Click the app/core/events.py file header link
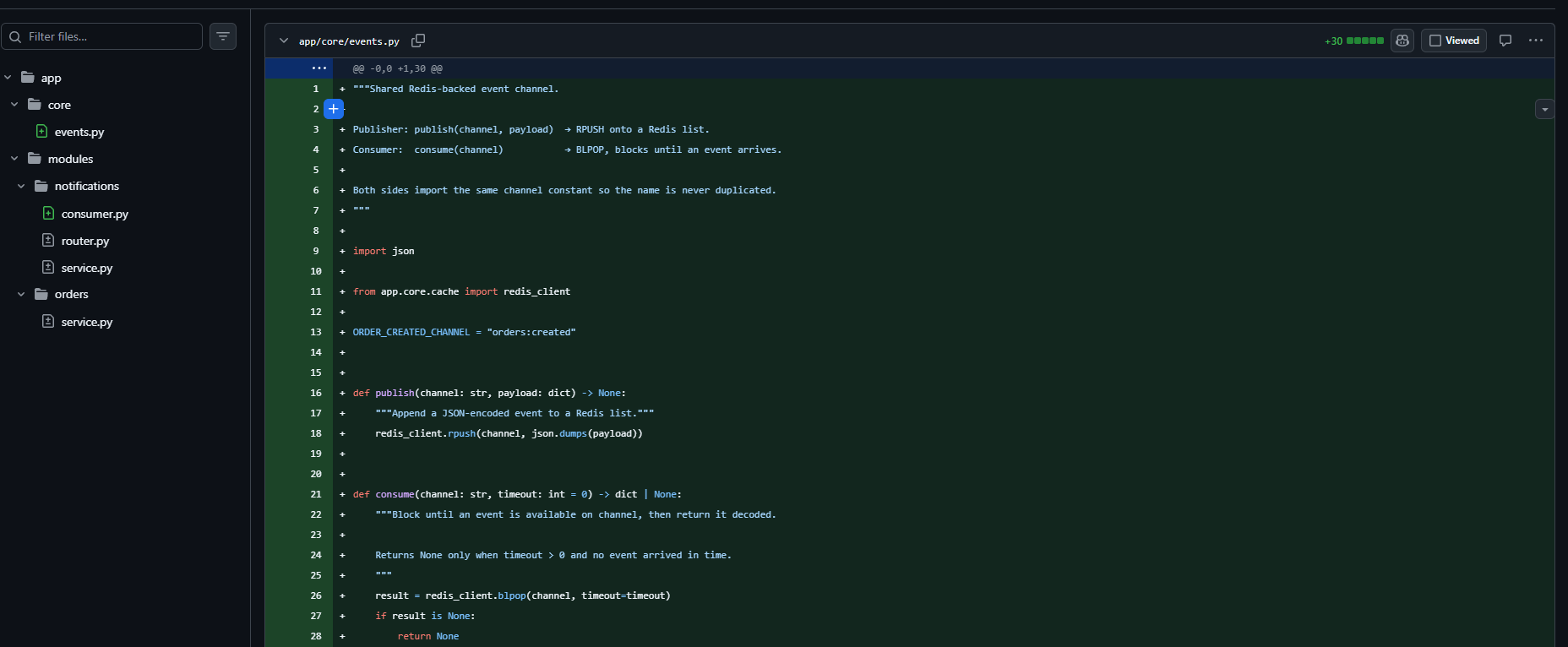 349,41
